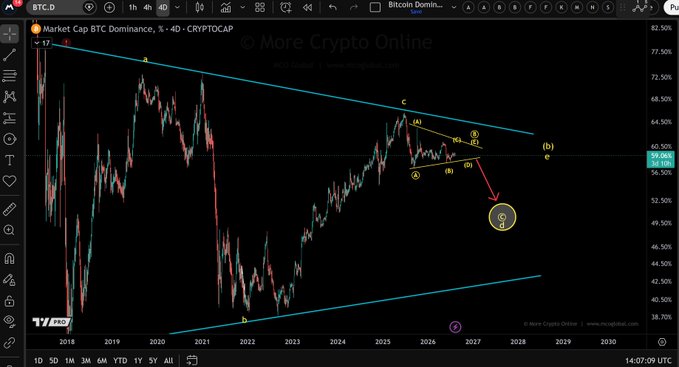Expand the layout management dropdown arrow
This screenshot has width=679, height=367.
(x=453, y=7)
